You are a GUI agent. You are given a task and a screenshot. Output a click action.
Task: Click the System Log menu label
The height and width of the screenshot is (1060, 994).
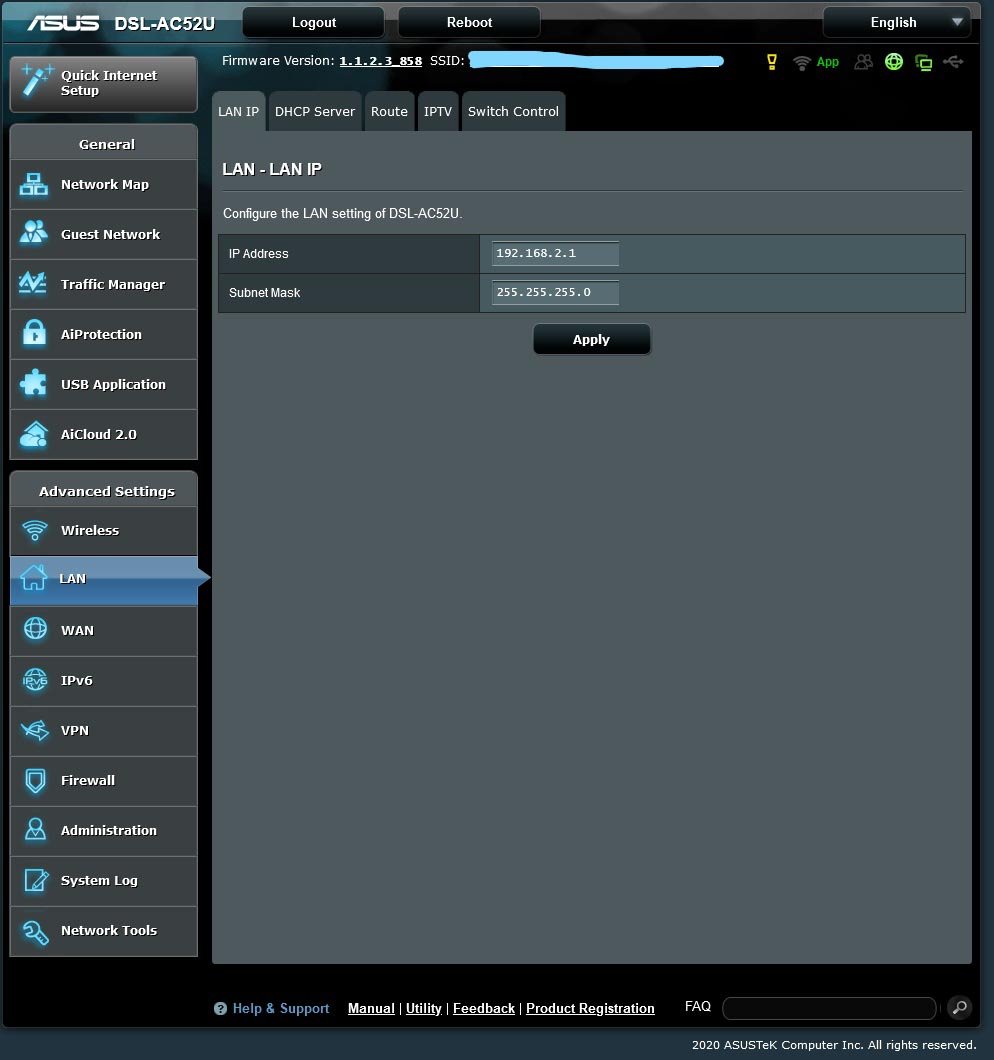(x=99, y=880)
